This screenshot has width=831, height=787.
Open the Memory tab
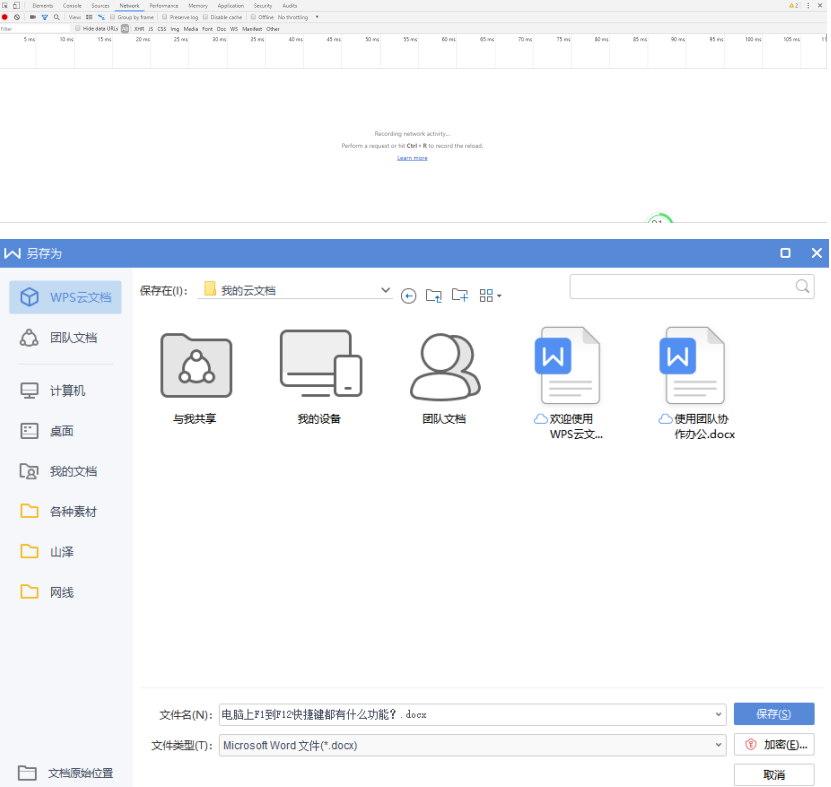coord(198,5)
